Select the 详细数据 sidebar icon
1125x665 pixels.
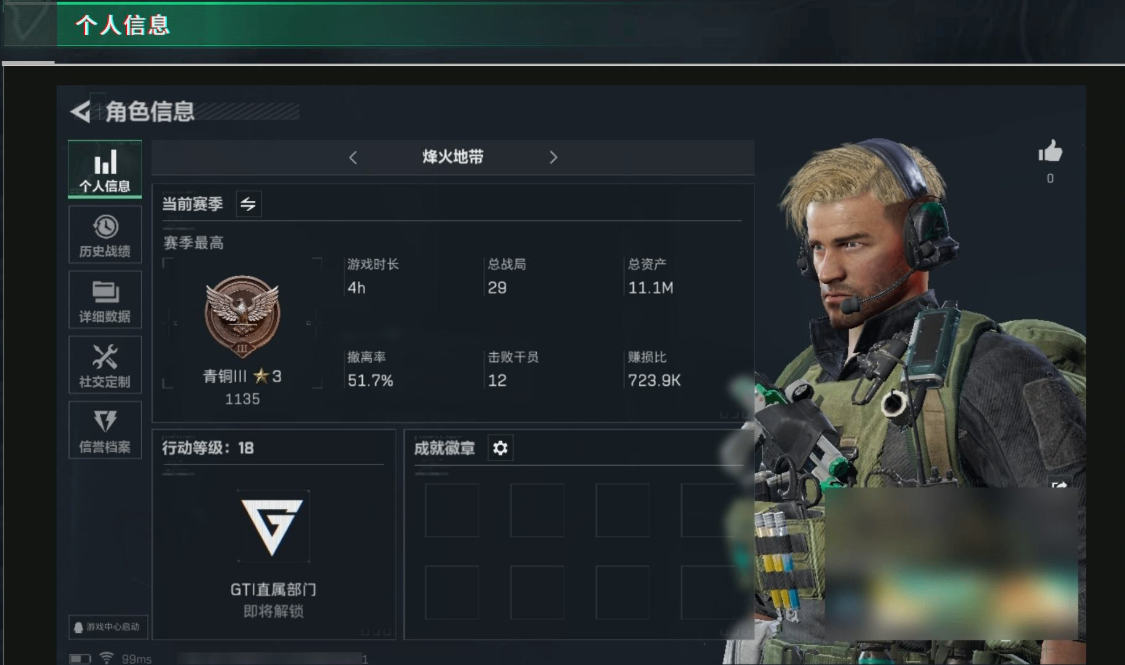click(105, 300)
